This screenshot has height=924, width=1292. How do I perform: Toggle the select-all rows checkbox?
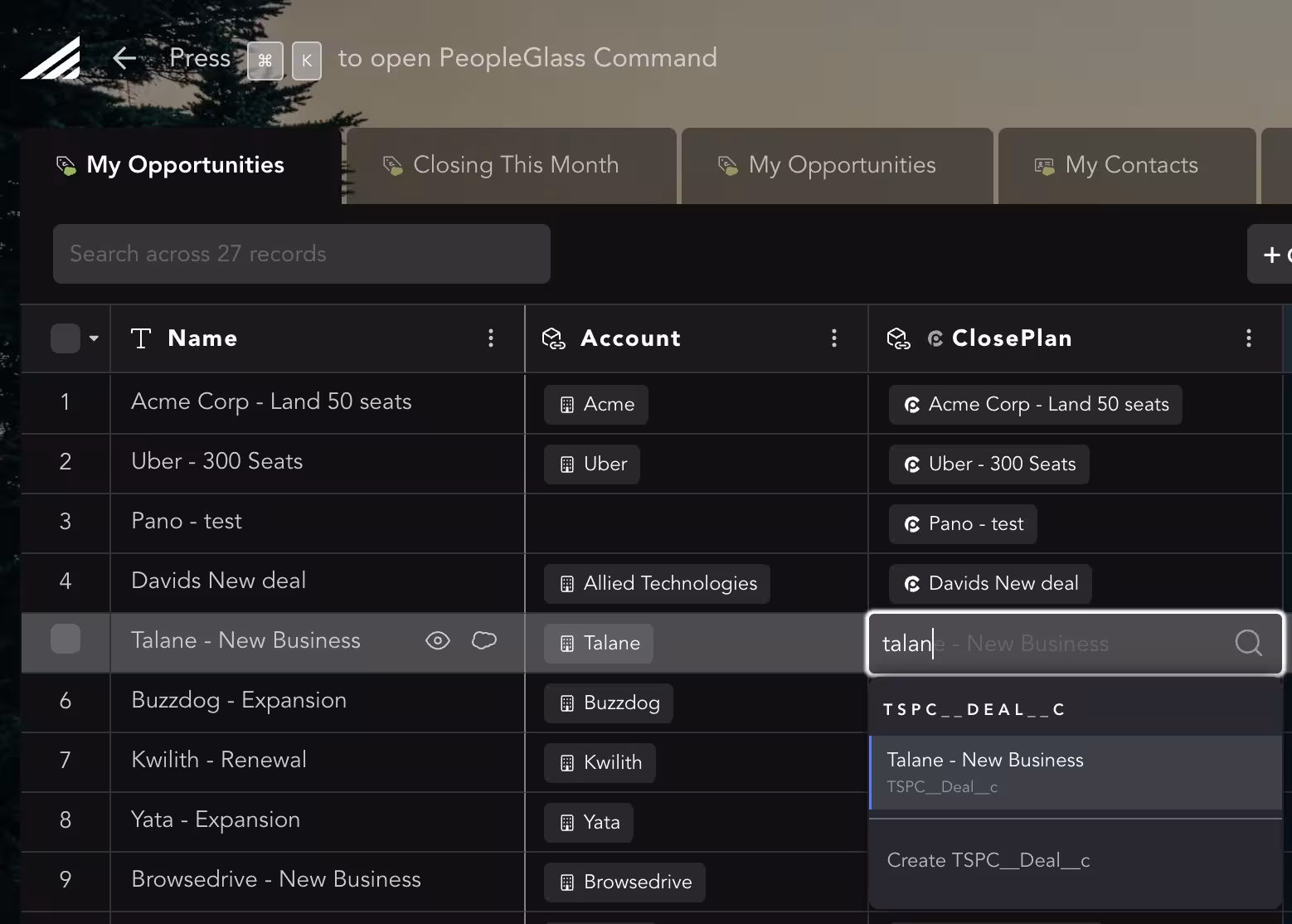(x=66, y=338)
